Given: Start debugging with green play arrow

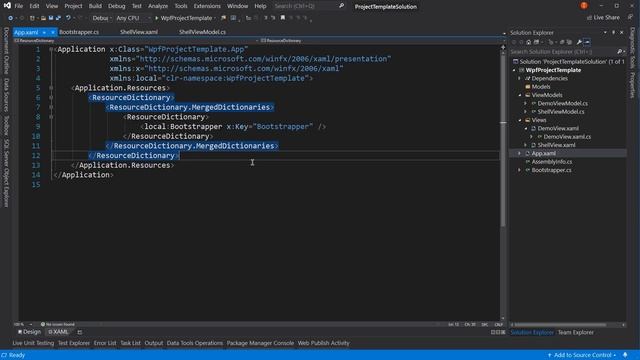Looking at the screenshot, I should point(157,18).
